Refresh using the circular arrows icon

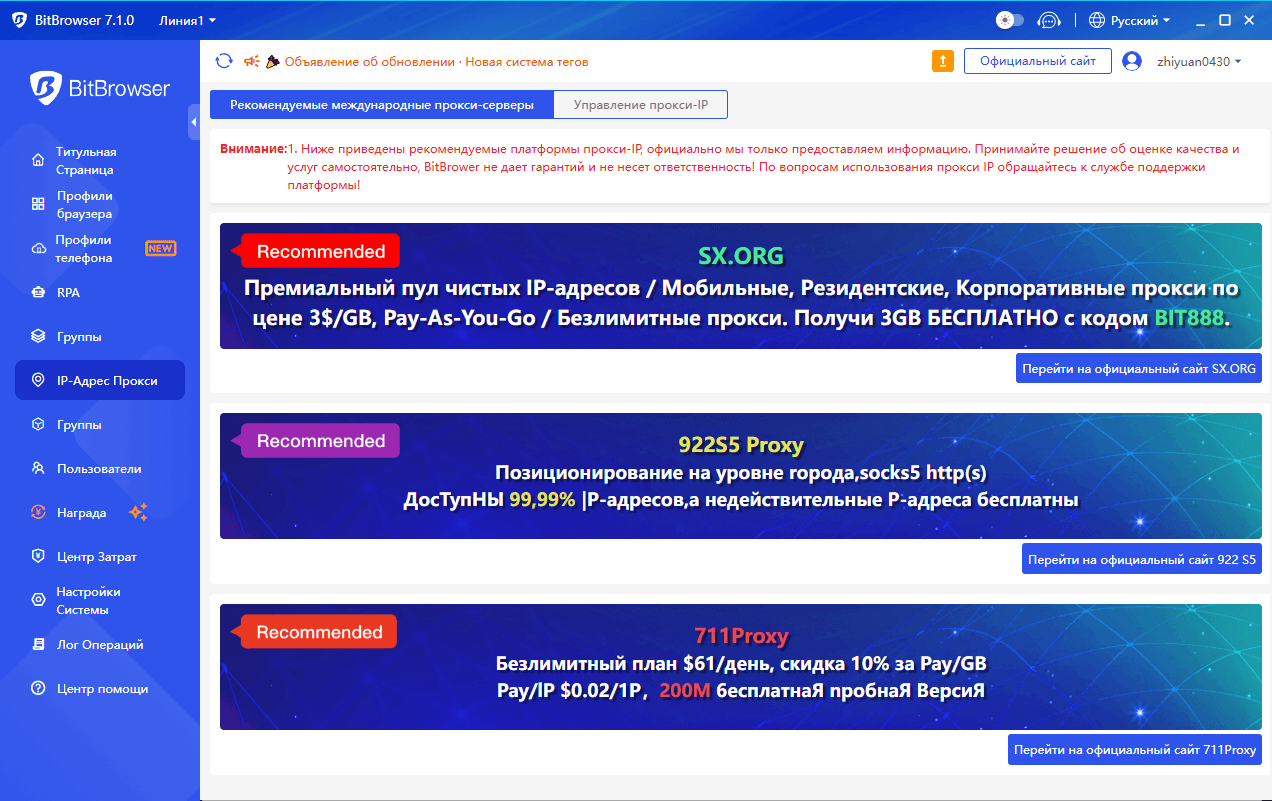coord(224,61)
